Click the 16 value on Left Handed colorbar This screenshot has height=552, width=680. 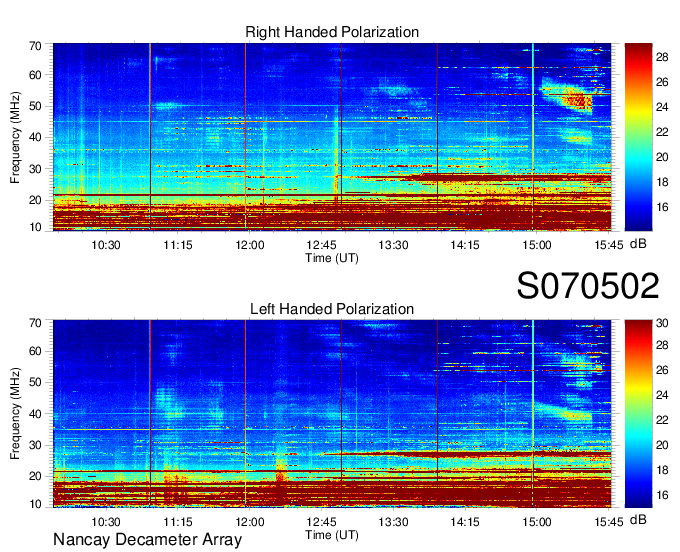(662, 495)
